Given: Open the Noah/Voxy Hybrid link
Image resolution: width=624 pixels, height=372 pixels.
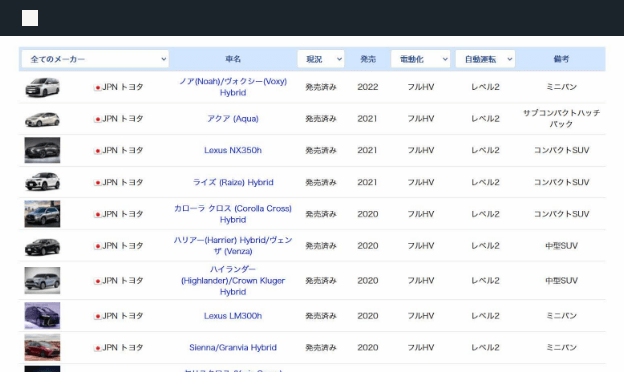Looking at the screenshot, I should coord(233,87).
